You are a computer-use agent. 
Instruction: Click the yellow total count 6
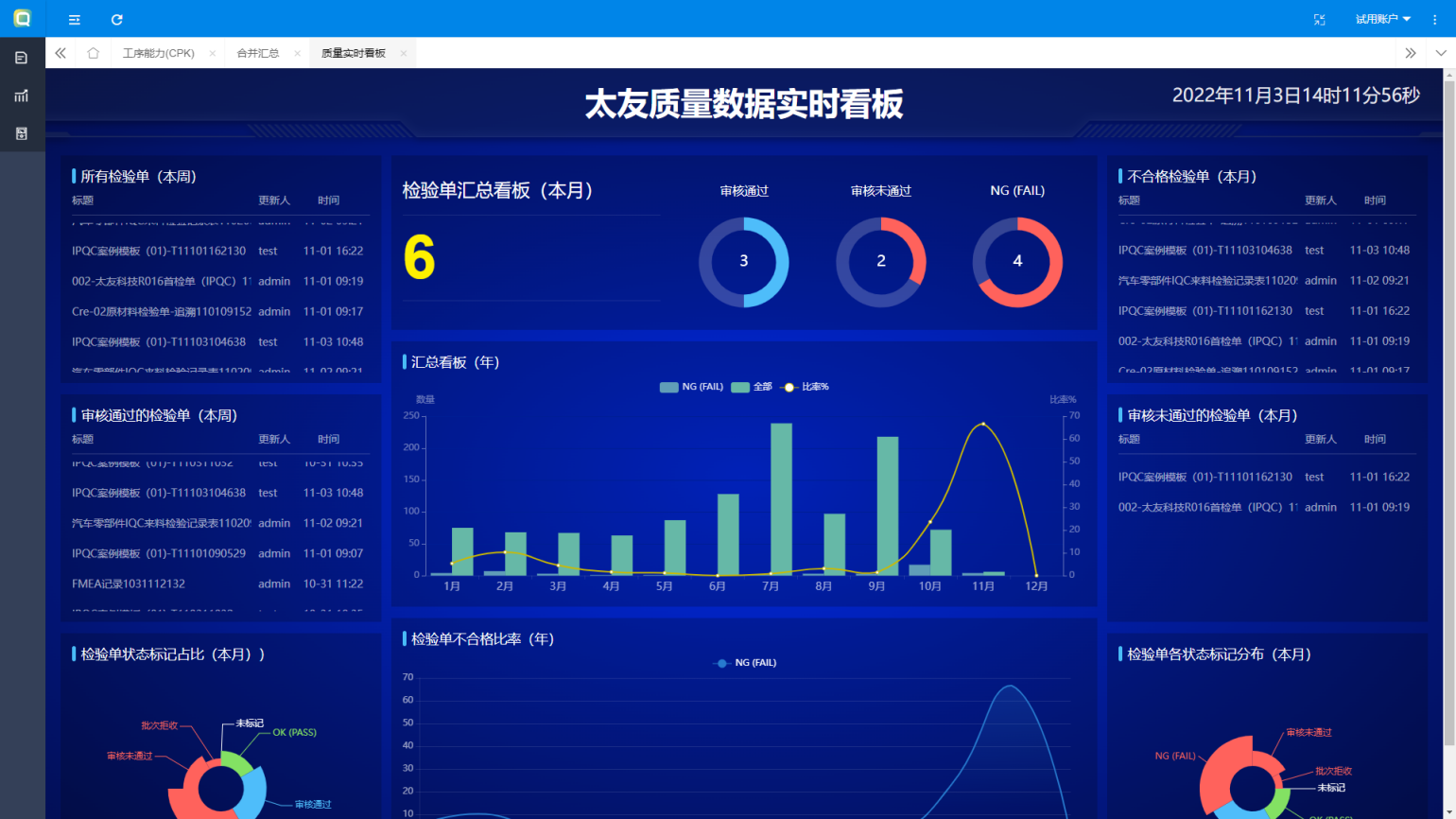point(419,258)
